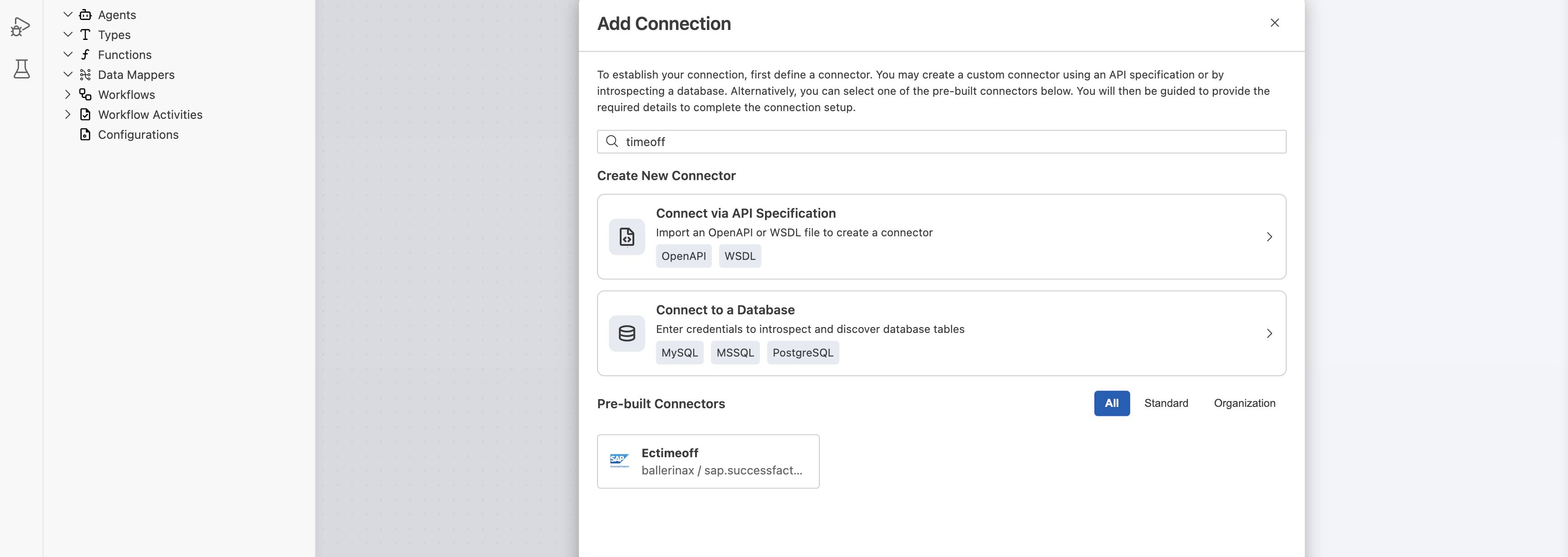Click the Workflow Activities file icon

tap(85, 114)
